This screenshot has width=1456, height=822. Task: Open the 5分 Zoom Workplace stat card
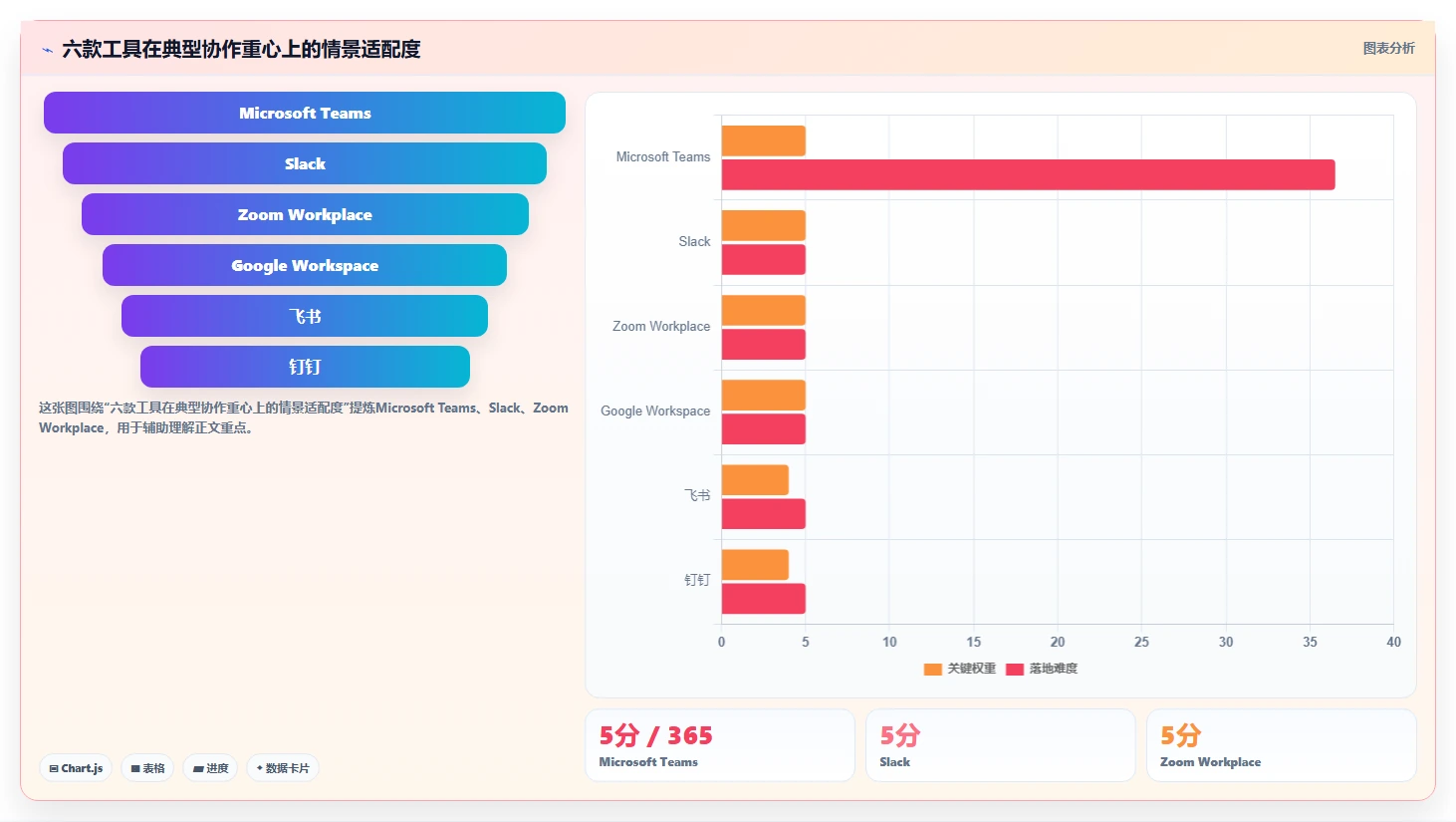[1282, 745]
